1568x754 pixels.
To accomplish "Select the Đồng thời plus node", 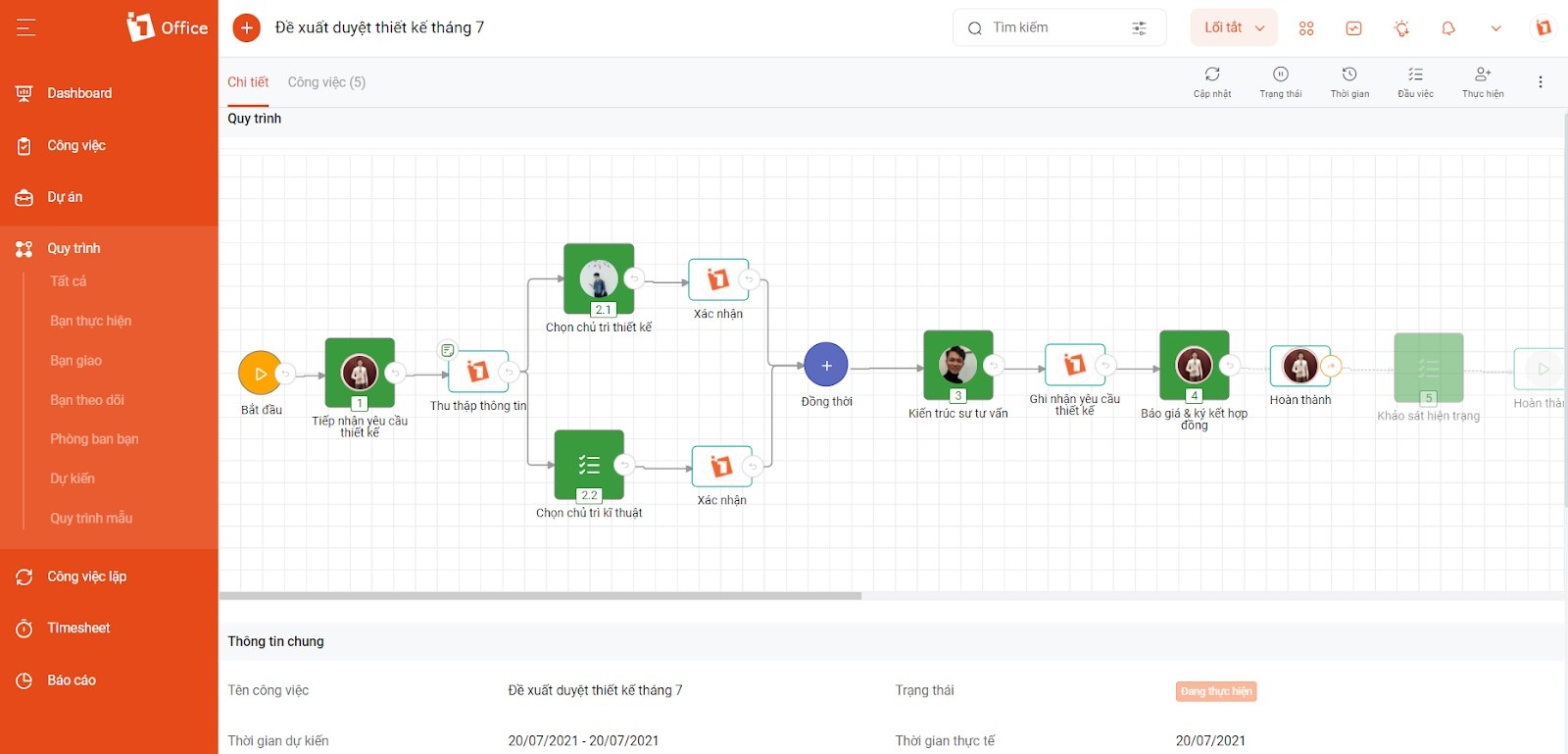I will (x=826, y=365).
